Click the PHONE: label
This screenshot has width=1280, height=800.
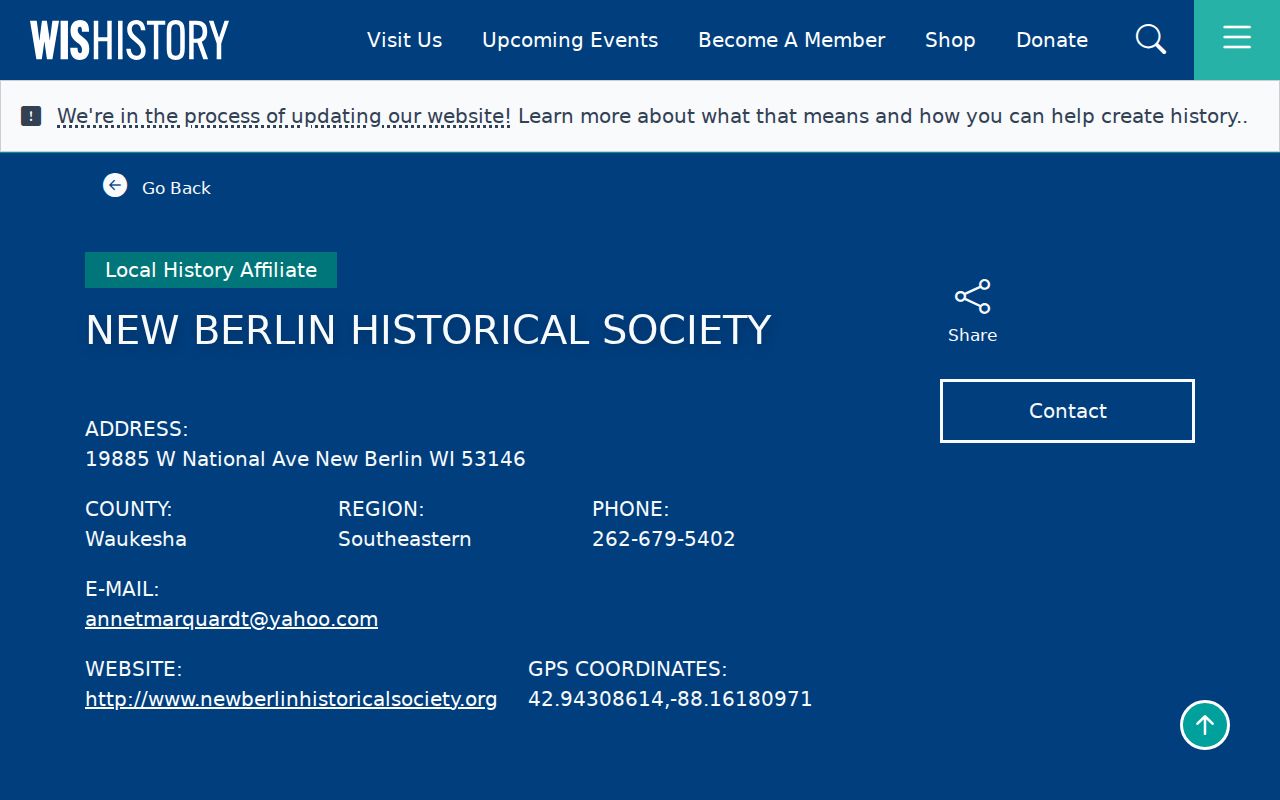[630, 509]
